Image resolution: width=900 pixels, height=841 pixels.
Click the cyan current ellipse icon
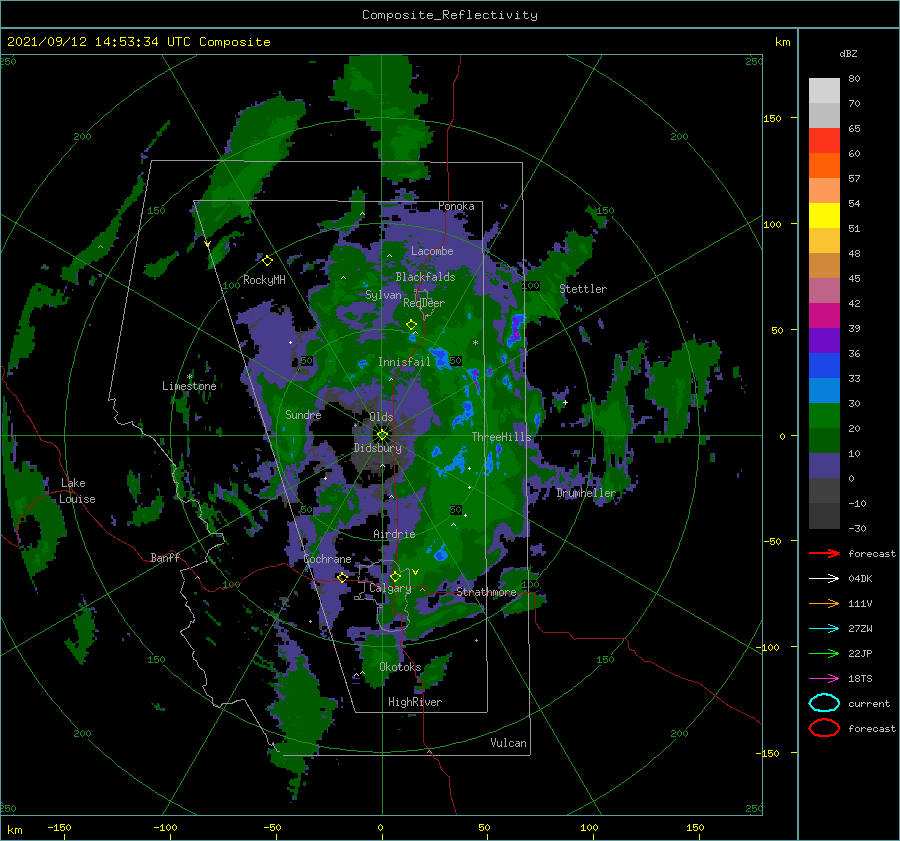(824, 703)
